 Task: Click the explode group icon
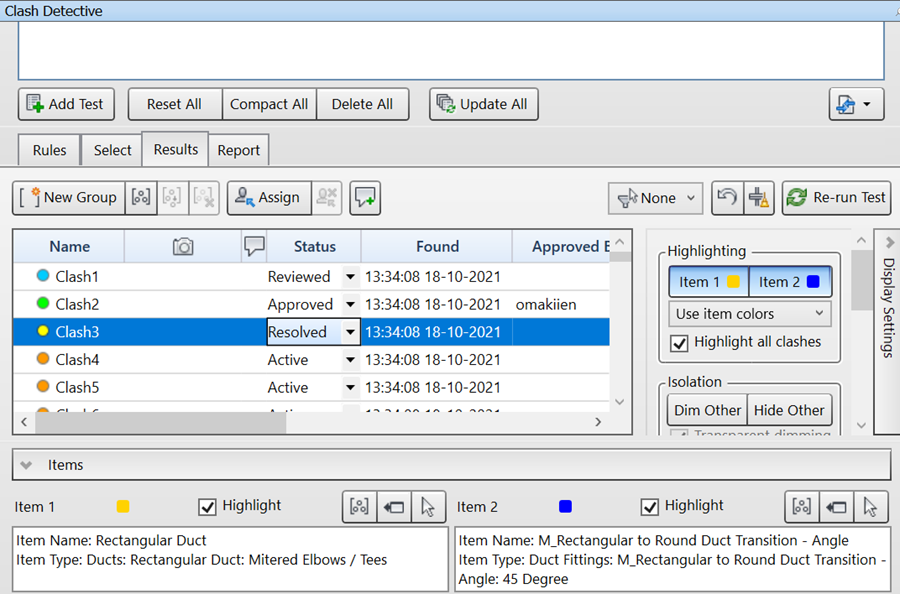point(204,197)
